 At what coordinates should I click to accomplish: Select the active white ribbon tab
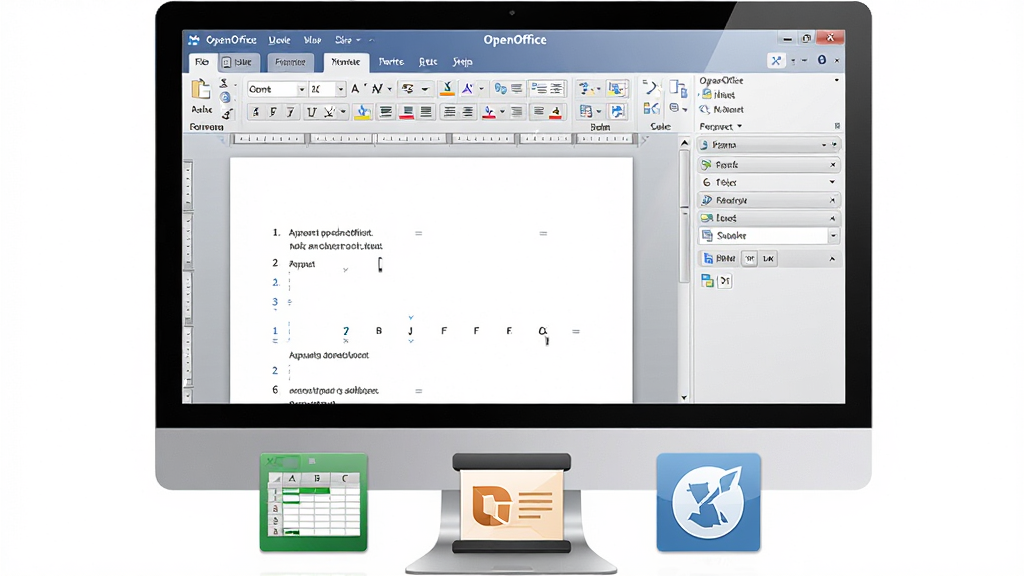click(345, 62)
